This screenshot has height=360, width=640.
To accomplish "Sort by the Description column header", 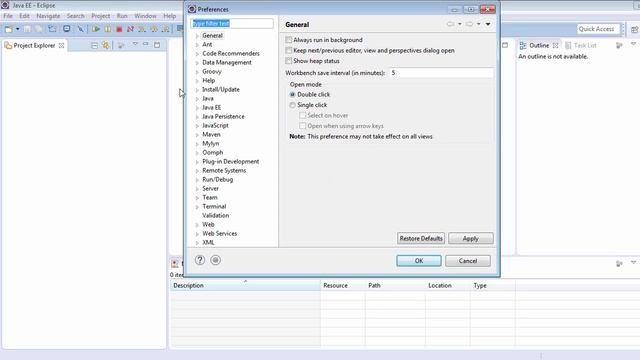I will click(245, 285).
